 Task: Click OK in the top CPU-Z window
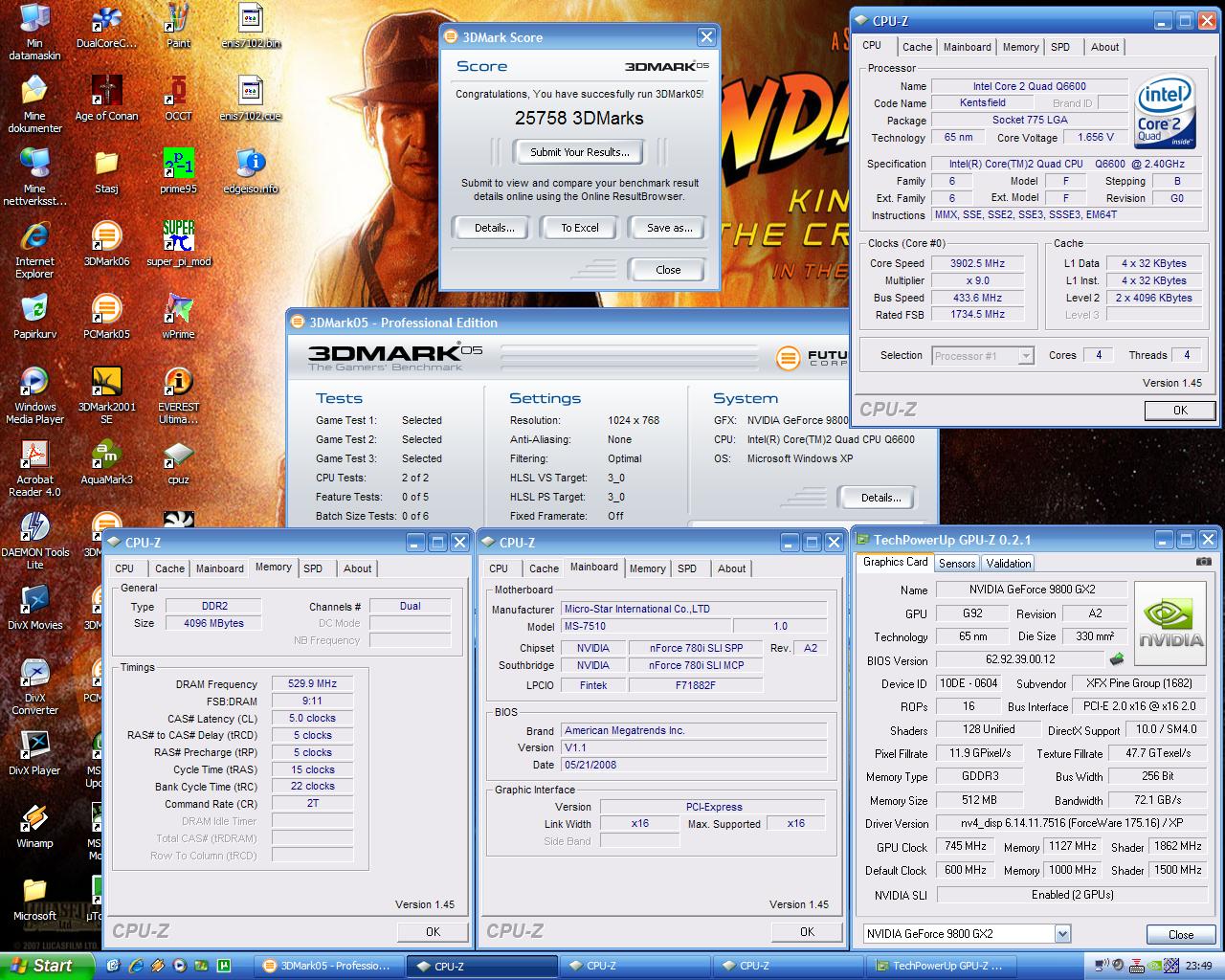1180,410
